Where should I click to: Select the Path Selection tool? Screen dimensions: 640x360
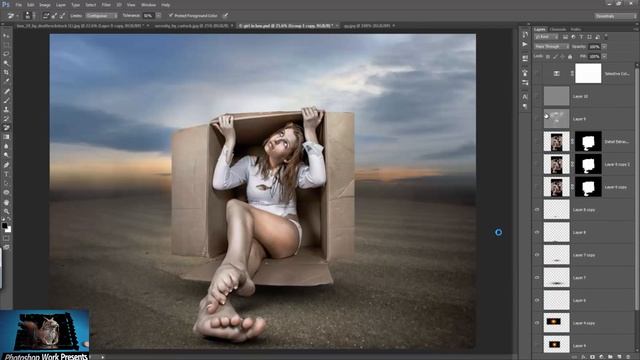click(6, 183)
